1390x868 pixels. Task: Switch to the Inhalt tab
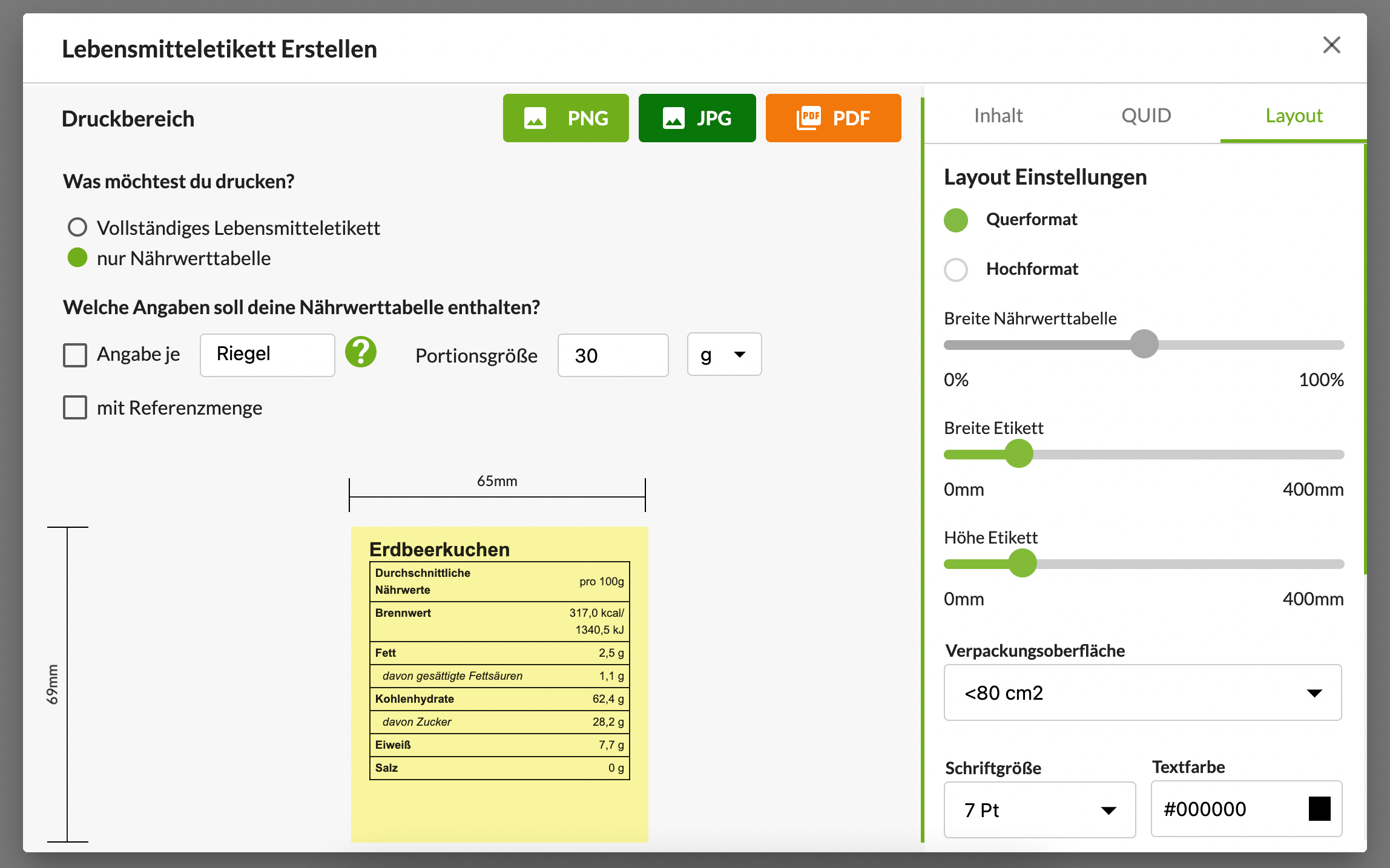(998, 116)
